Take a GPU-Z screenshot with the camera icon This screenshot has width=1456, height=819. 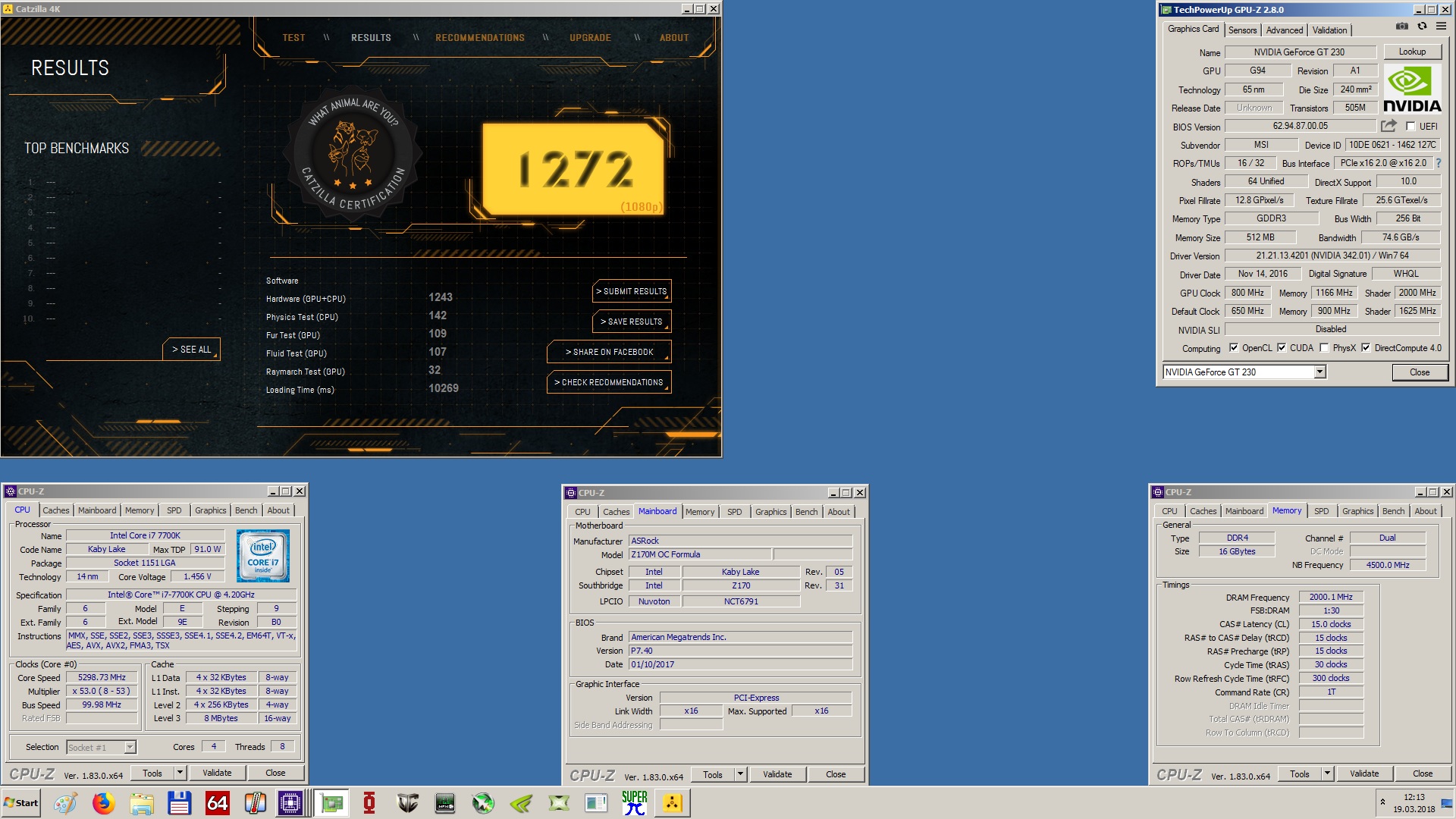[1402, 27]
